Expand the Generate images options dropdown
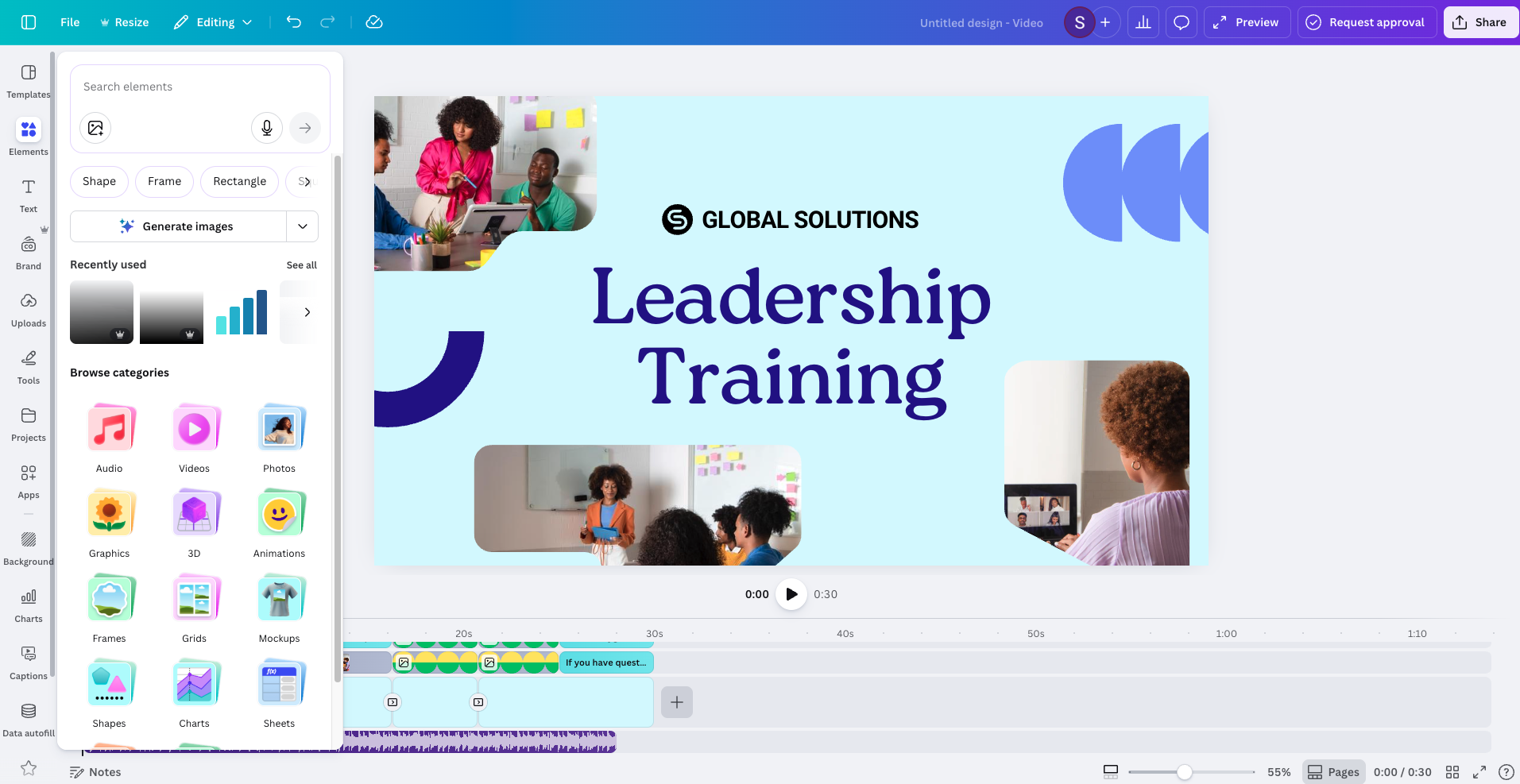1520x784 pixels. click(x=303, y=226)
